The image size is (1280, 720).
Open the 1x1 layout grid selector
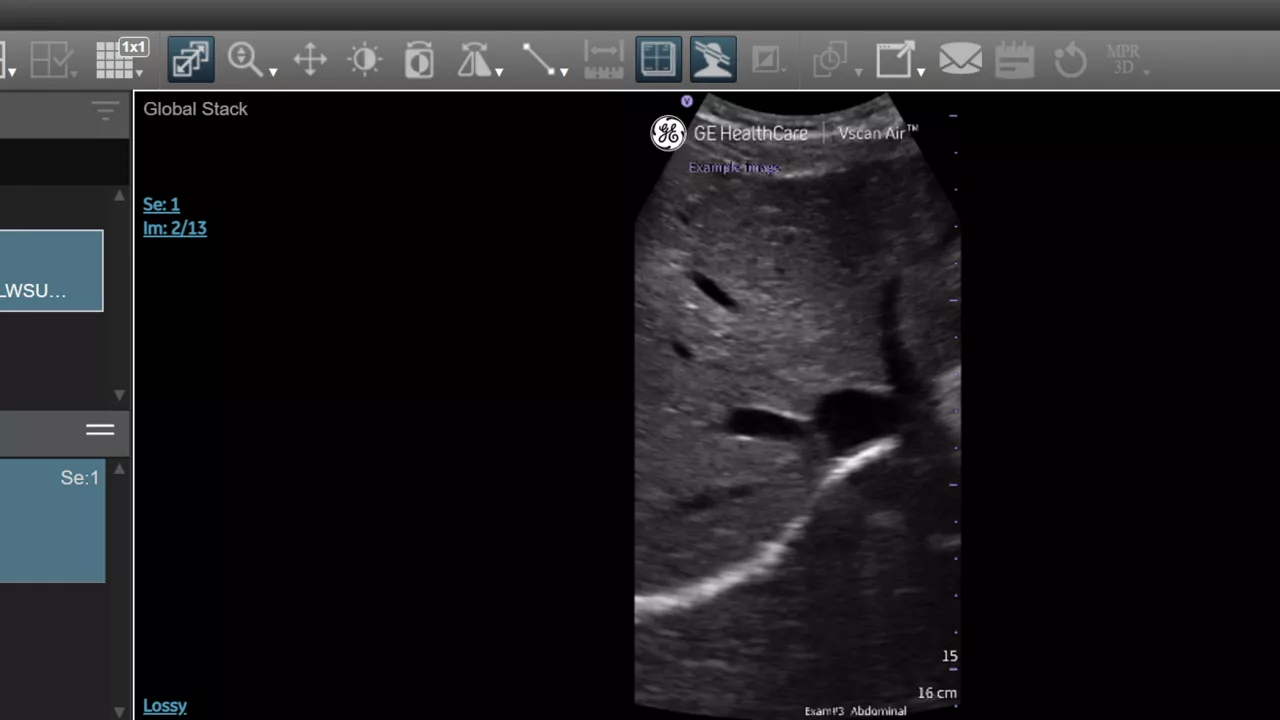tap(120, 59)
